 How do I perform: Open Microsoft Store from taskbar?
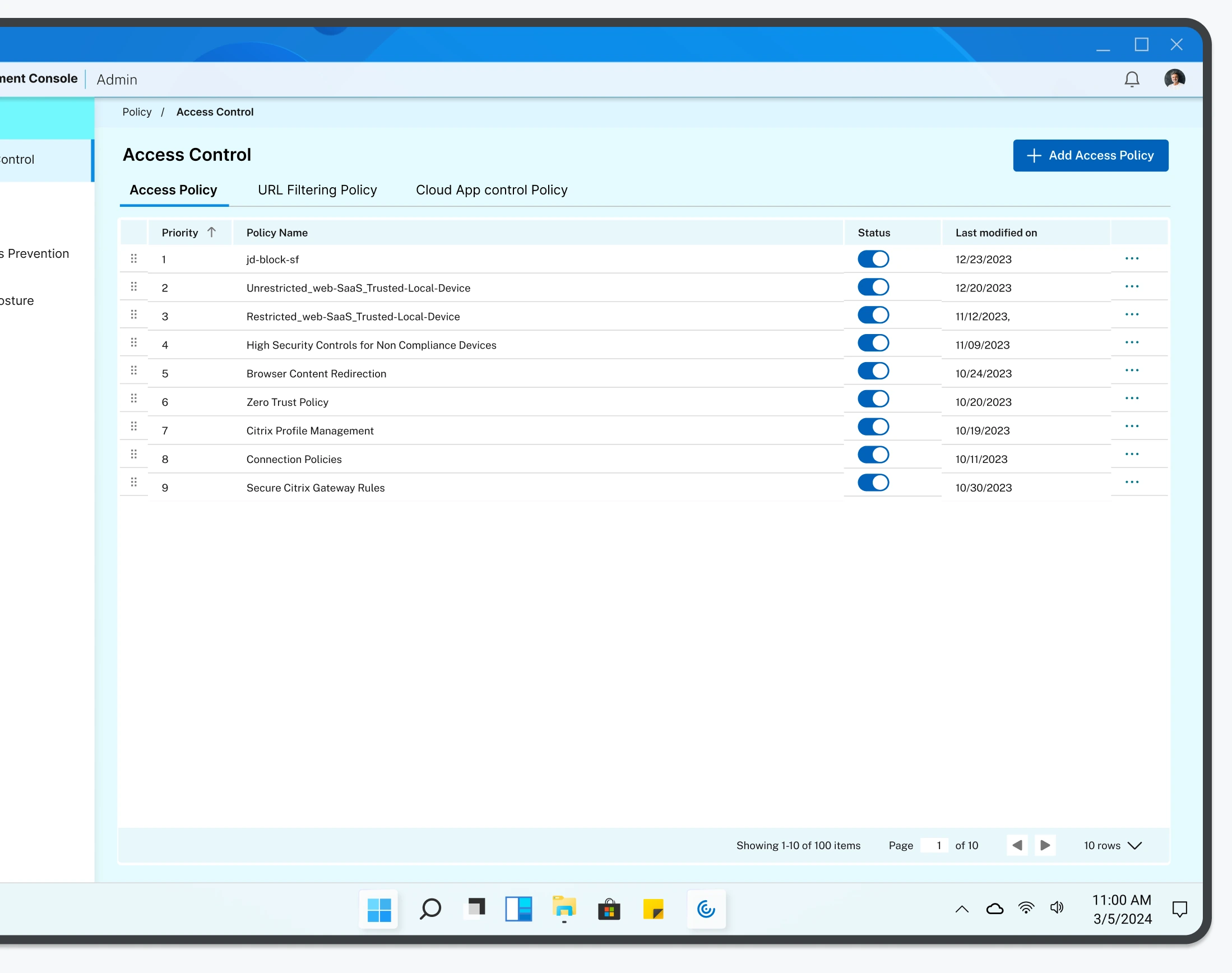click(609, 910)
